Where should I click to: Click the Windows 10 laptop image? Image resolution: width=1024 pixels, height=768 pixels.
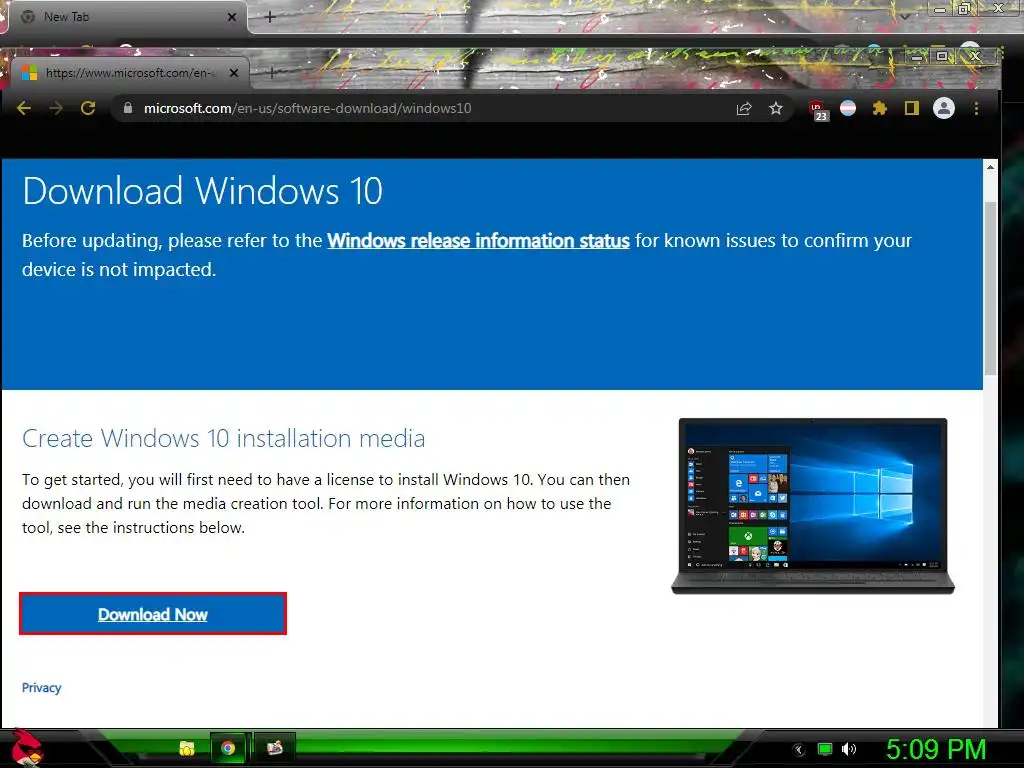(x=813, y=505)
